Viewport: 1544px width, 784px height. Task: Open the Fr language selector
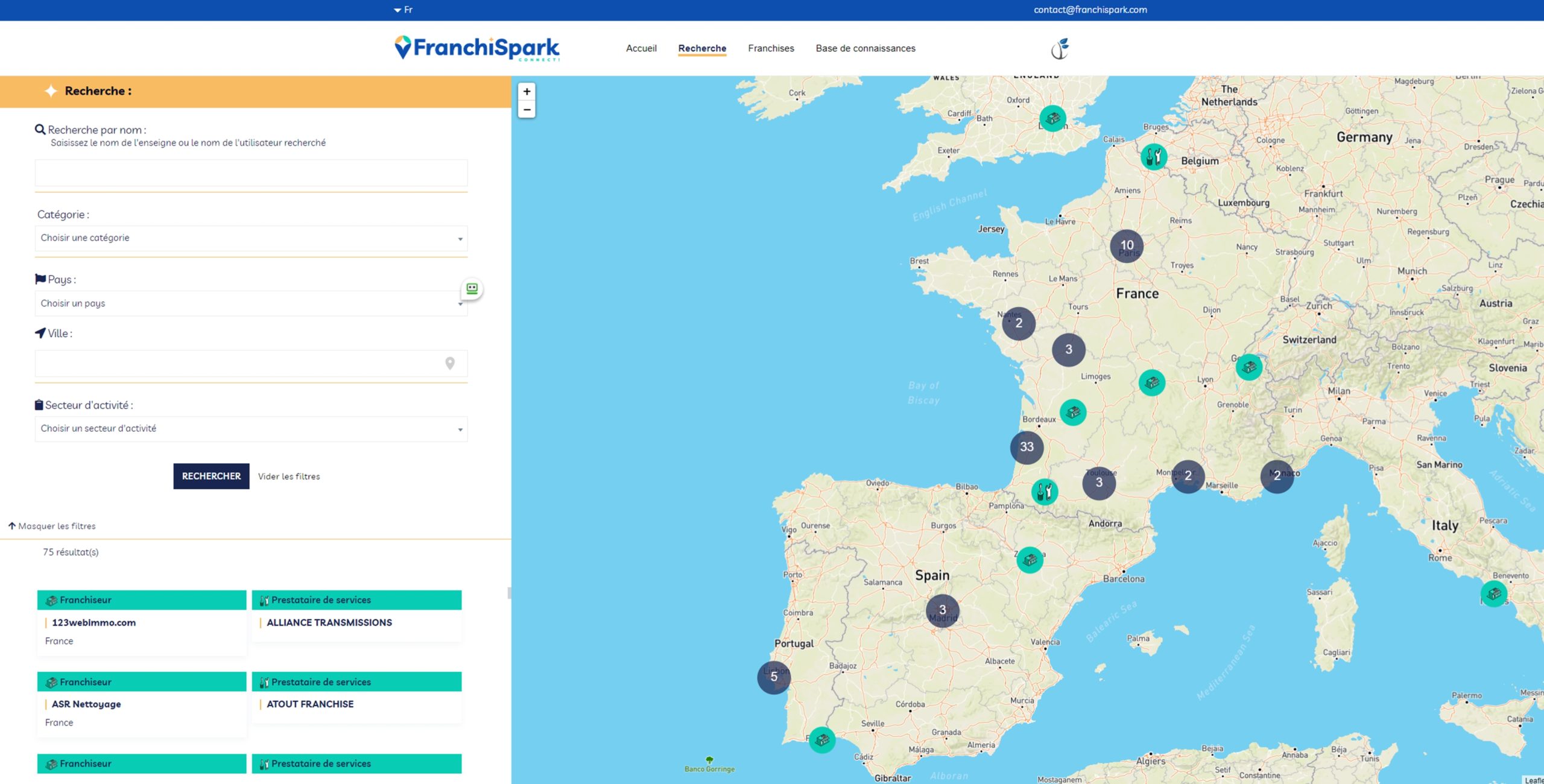(x=403, y=10)
